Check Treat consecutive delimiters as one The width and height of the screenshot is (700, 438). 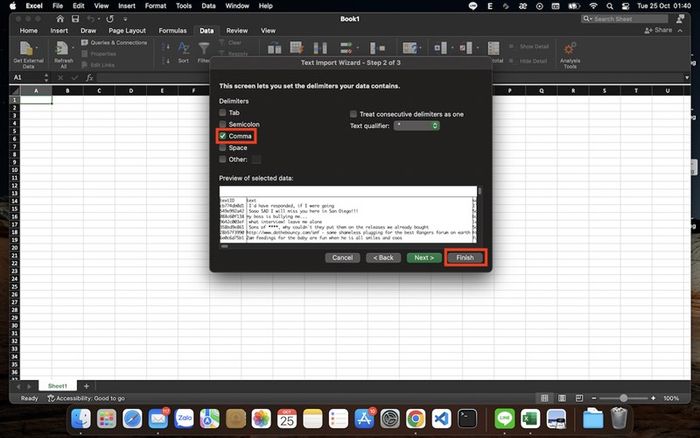tap(353, 114)
